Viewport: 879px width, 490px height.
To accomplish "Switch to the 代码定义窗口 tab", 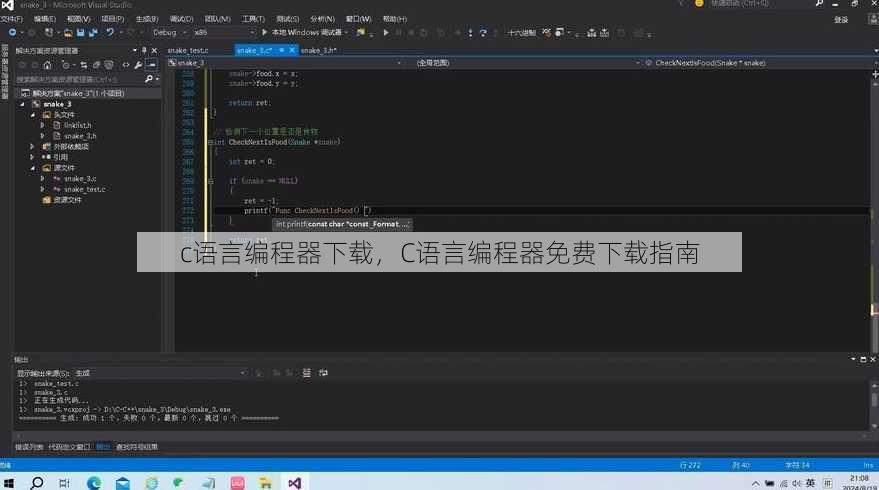I will click(x=70, y=447).
